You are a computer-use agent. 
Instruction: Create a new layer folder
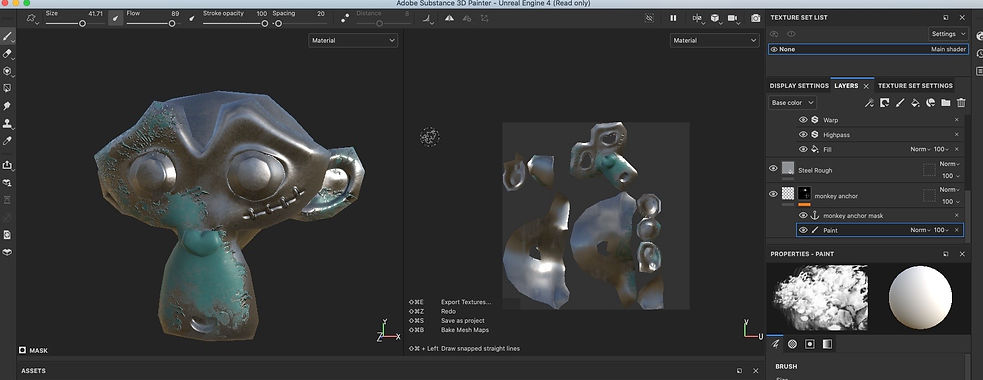(x=945, y=102)
